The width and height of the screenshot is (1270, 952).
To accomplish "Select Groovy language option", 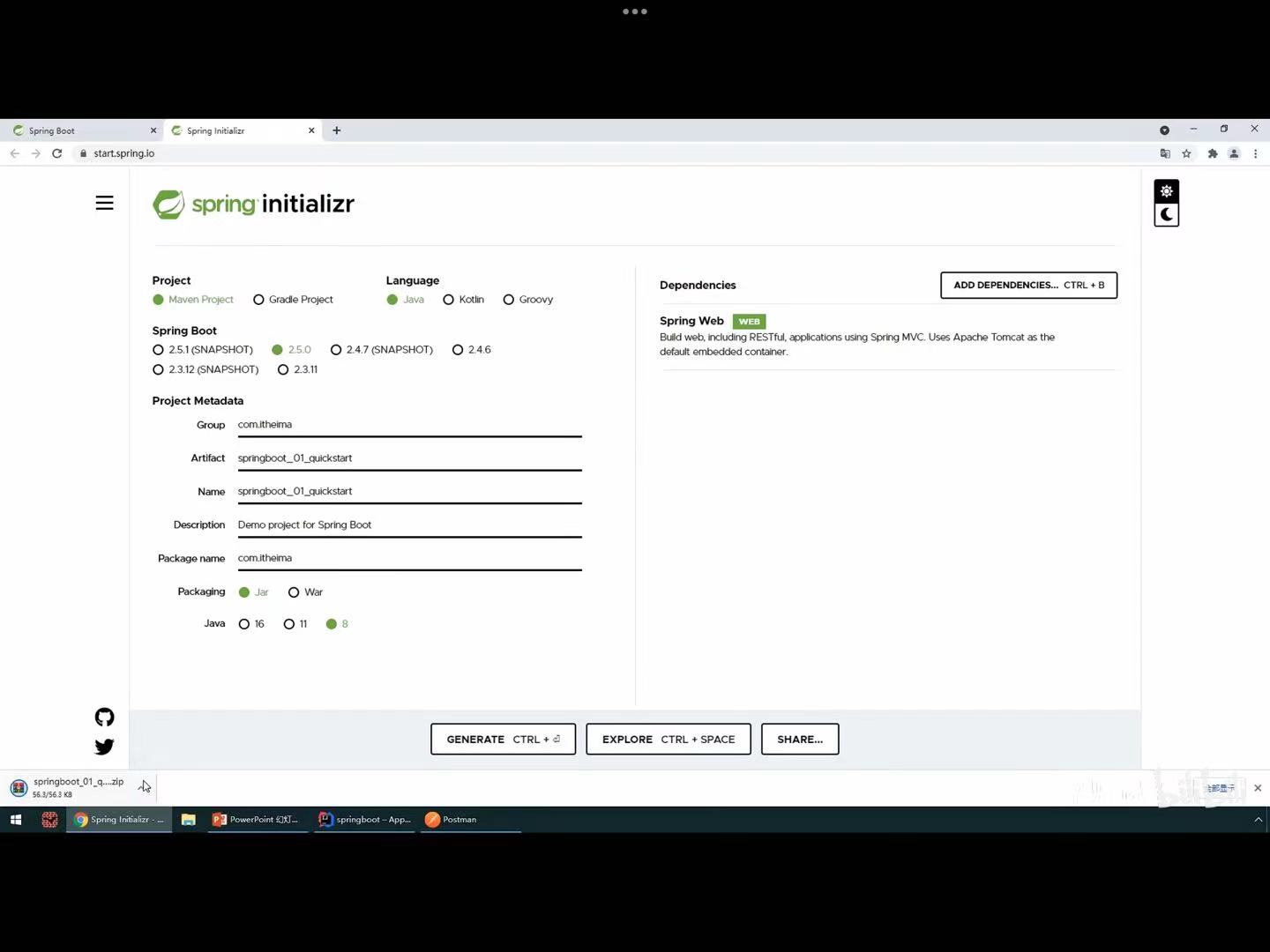I will [x=508, y=300].
